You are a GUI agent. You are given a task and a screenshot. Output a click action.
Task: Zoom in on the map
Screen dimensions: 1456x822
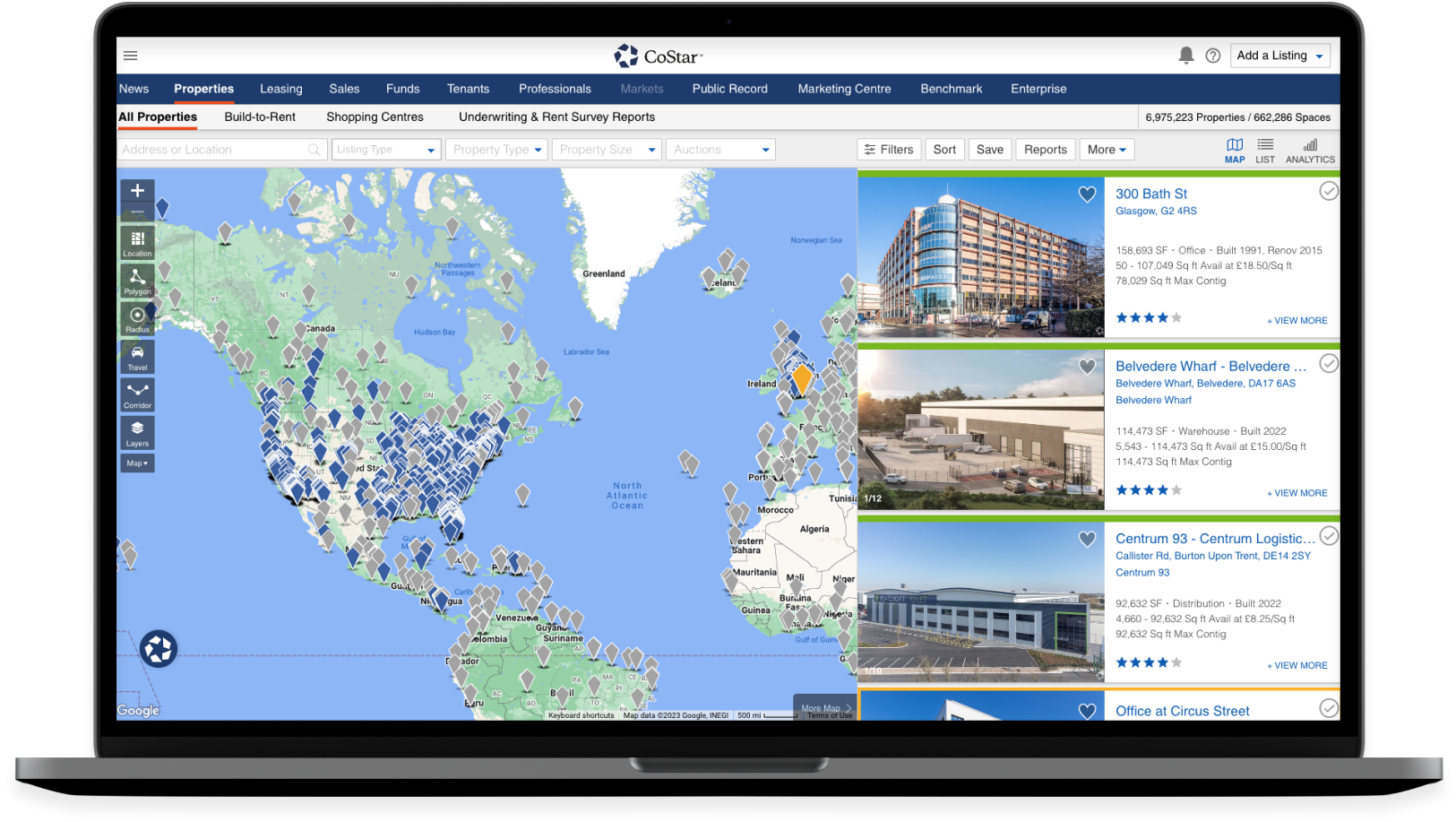(137, 191)
